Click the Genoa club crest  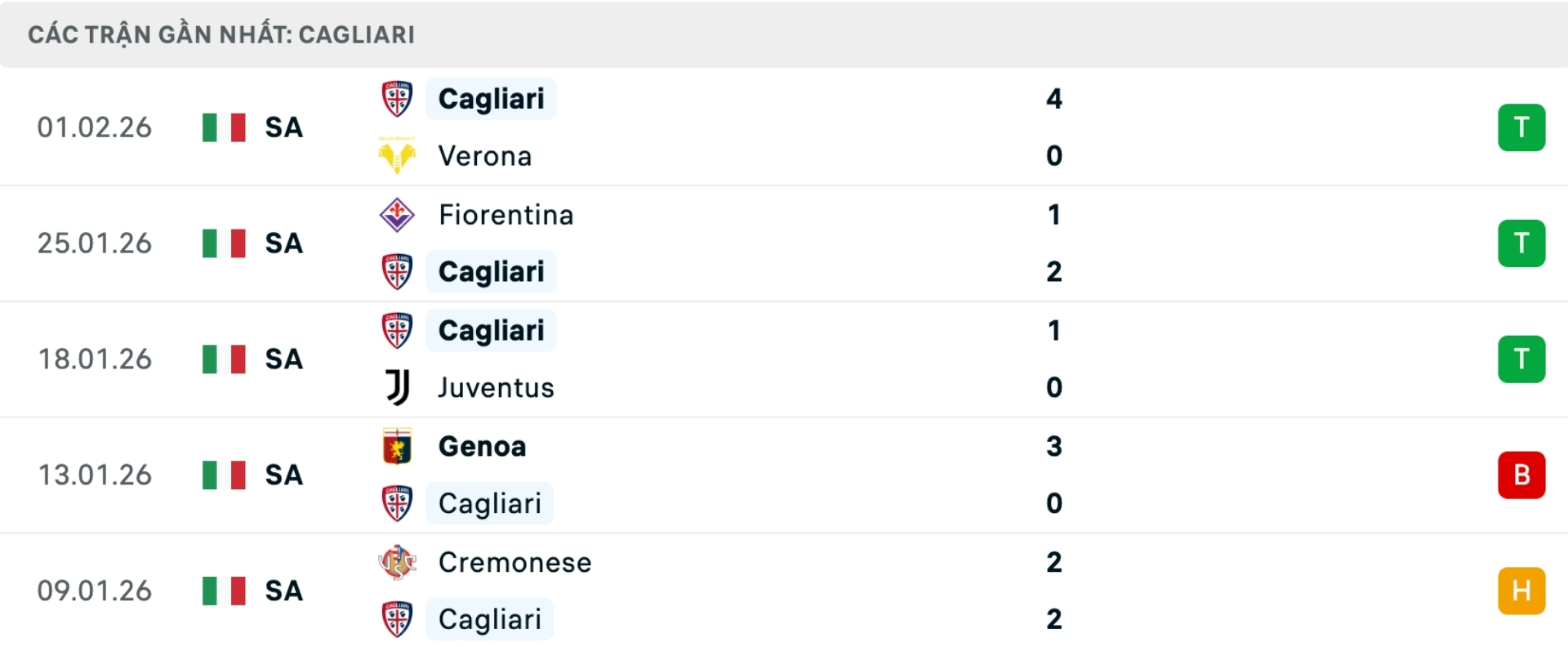[x=397, y=447]
